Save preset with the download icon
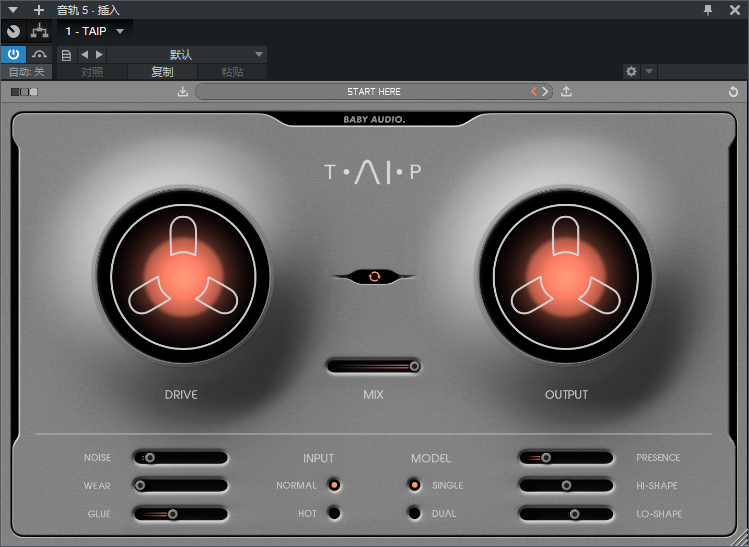The width and height of the screenshot is (749, 547). click(x=182, y=91)
